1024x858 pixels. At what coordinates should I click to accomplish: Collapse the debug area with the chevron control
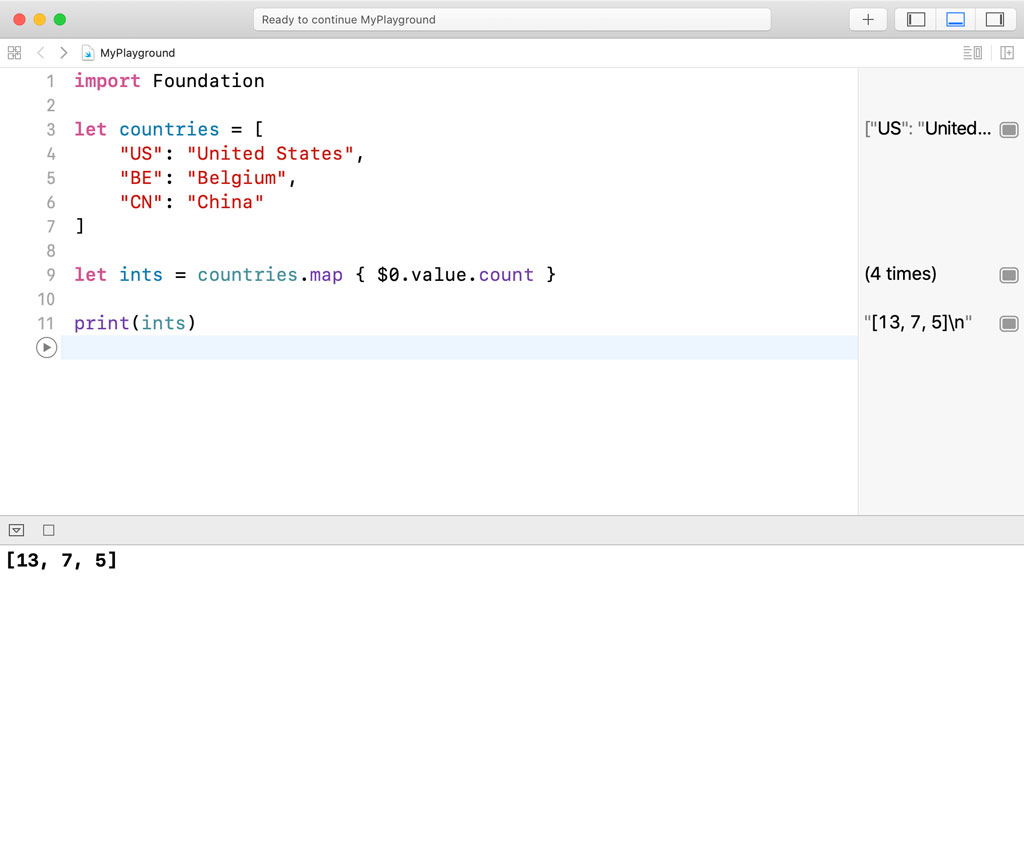coord(16,529)
